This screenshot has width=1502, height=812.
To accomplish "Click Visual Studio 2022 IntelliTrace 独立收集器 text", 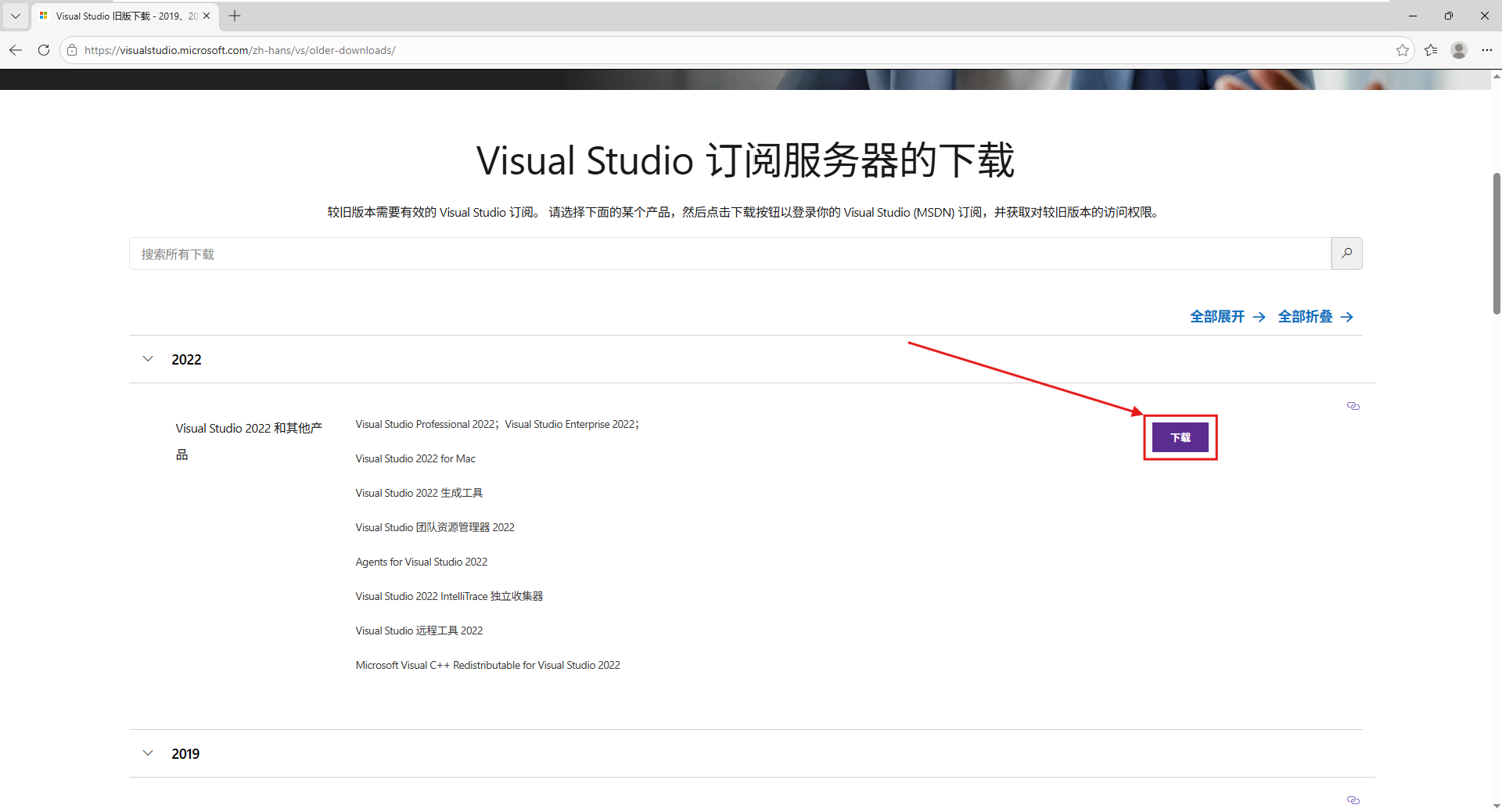I will 449,596.
